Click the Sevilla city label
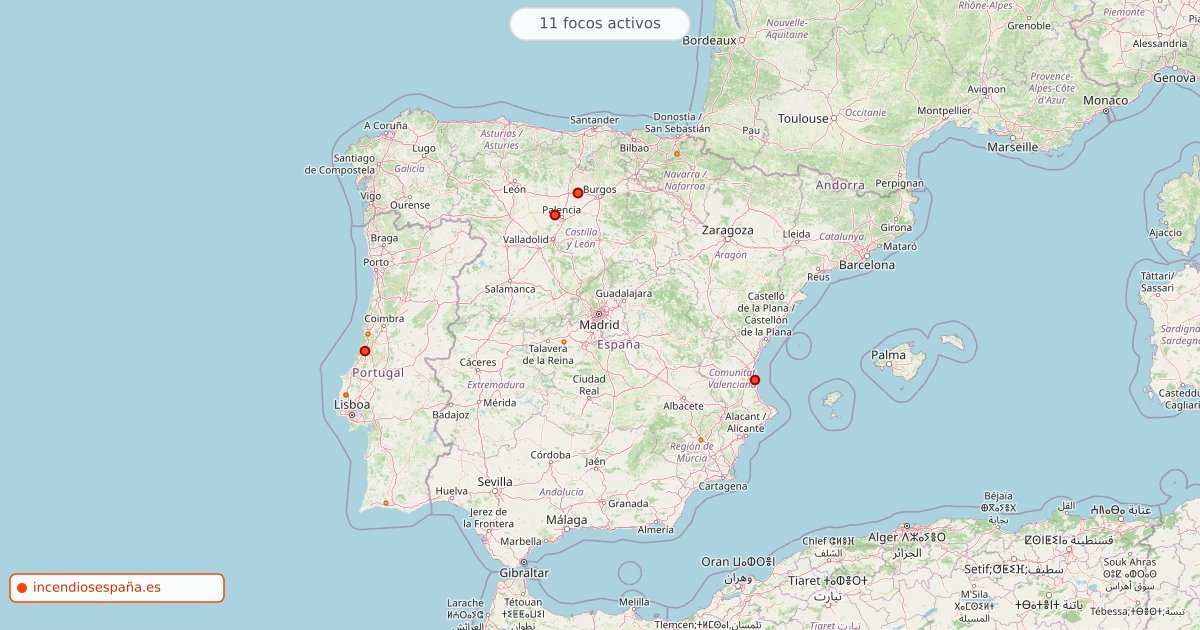The image size is (1200, 630). 495,481
